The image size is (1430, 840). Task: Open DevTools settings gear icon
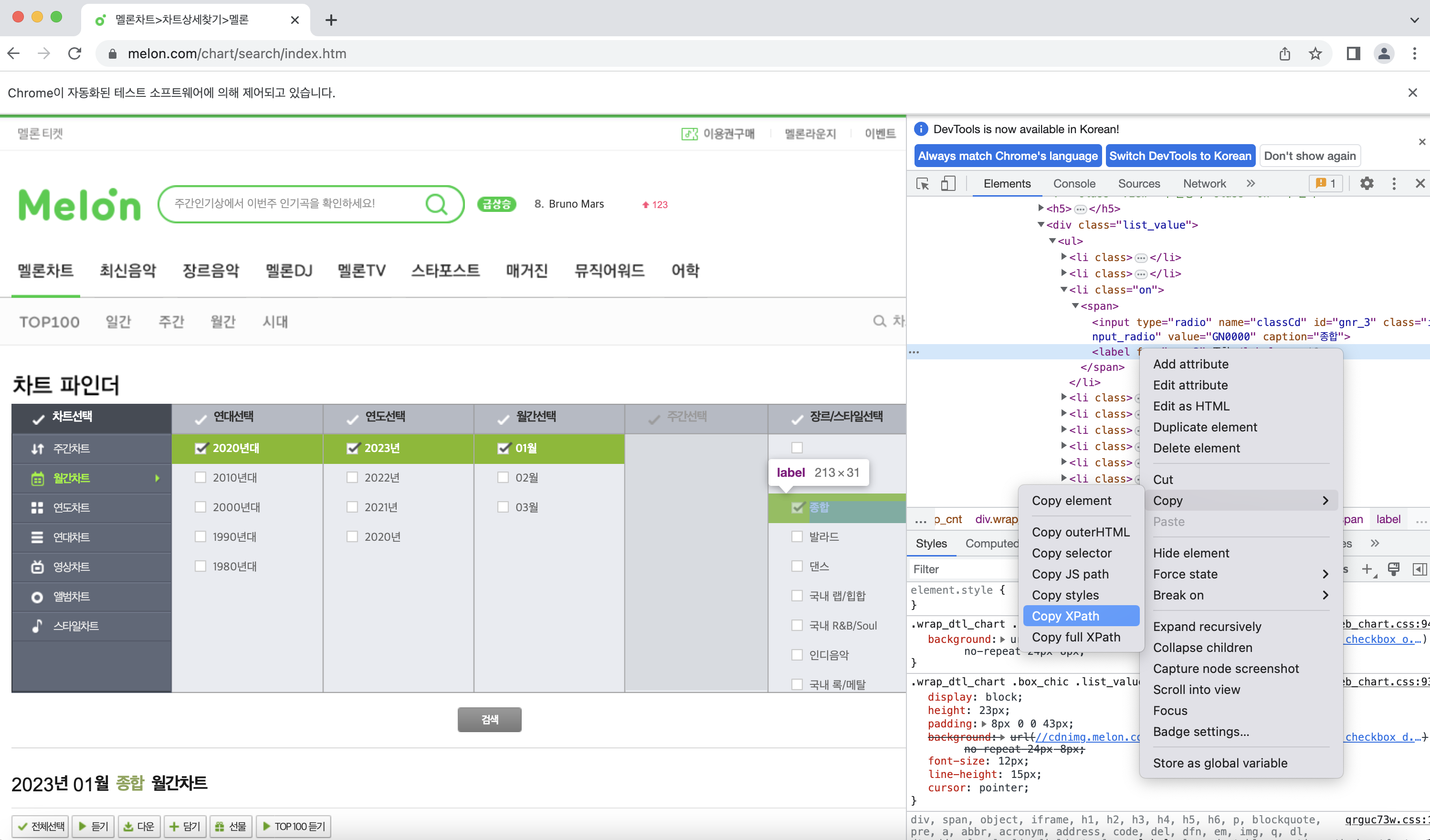[1367, 183]
